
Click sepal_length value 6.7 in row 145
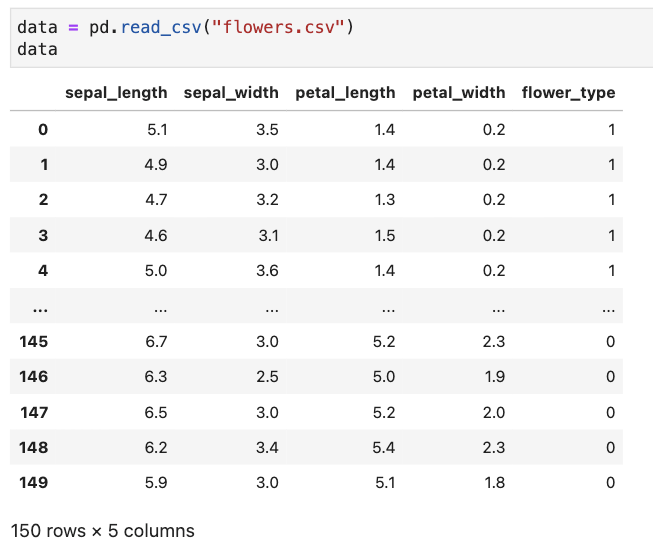157,342
